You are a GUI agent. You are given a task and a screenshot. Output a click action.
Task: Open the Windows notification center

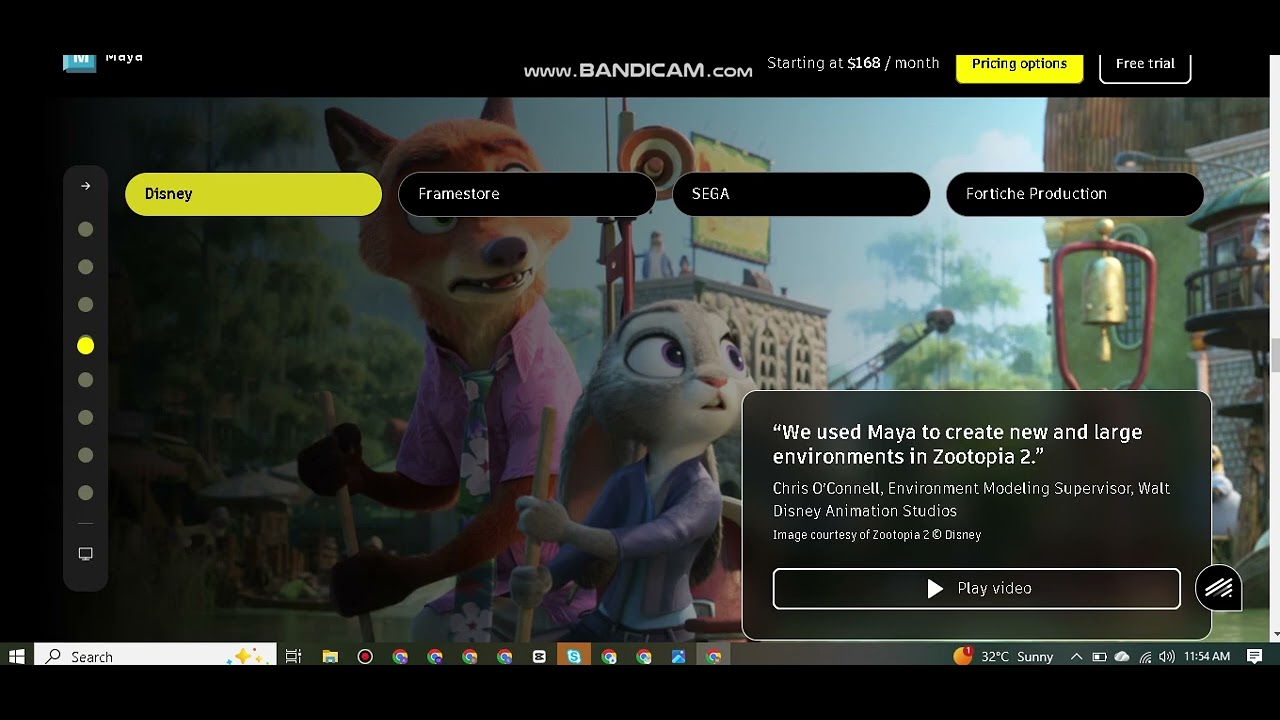tap(1255, 656)
